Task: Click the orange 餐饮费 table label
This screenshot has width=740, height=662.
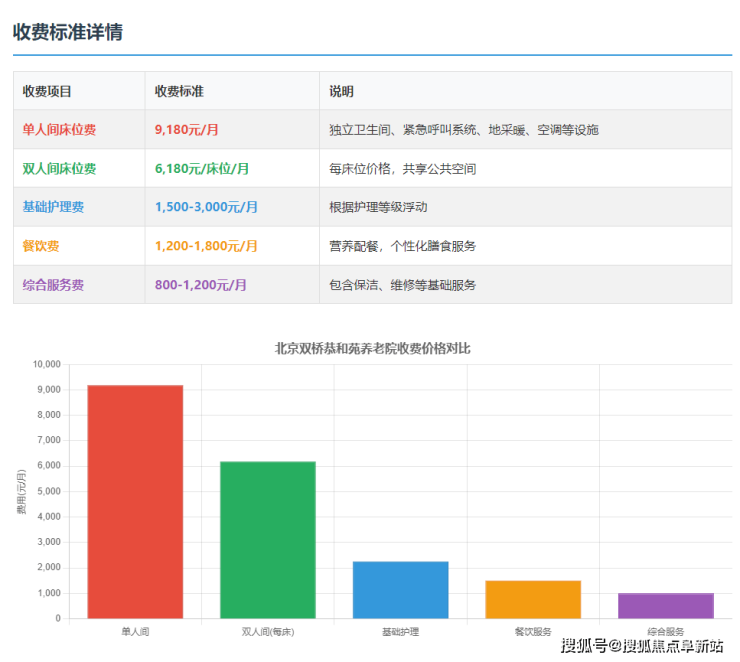Action: [41, 246]
